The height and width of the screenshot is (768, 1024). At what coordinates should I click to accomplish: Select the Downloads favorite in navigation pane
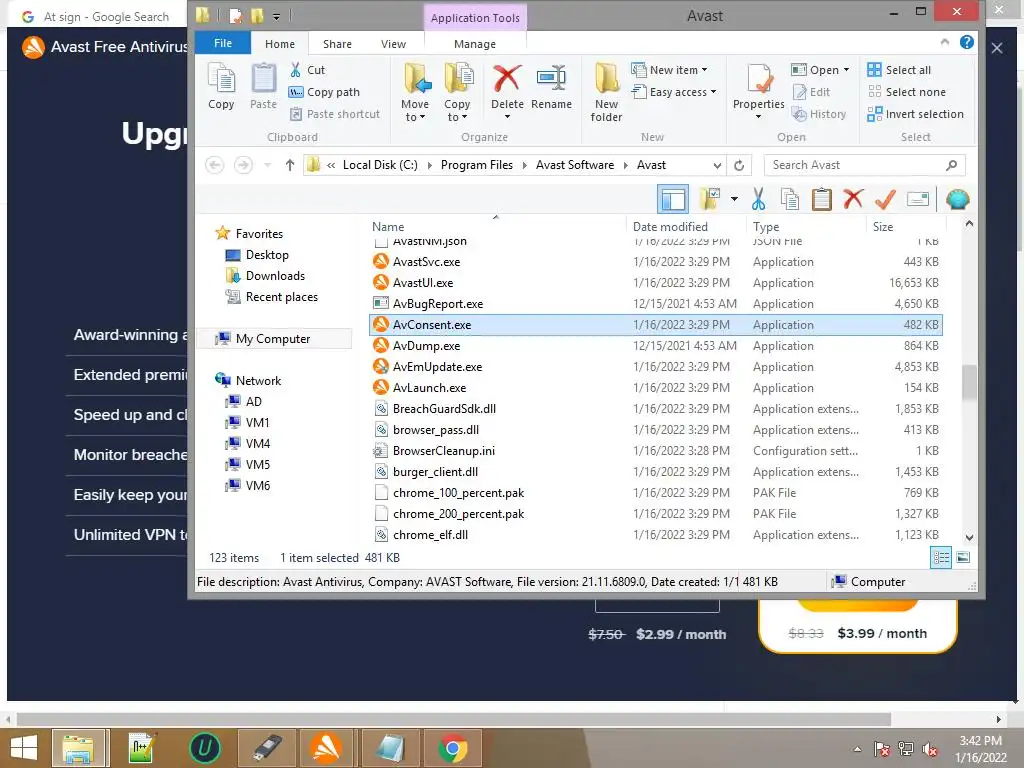[275, 276]
